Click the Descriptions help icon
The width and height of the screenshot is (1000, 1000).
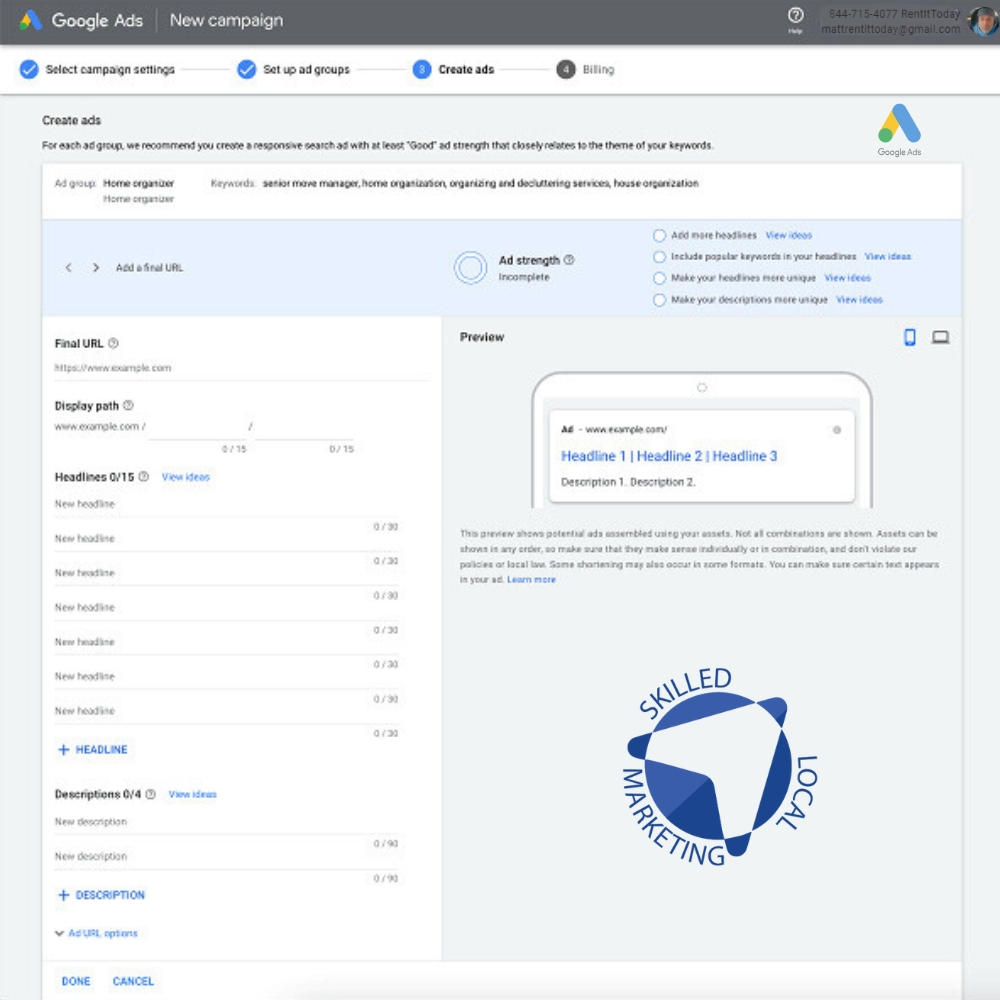click(x=151, y=794)
